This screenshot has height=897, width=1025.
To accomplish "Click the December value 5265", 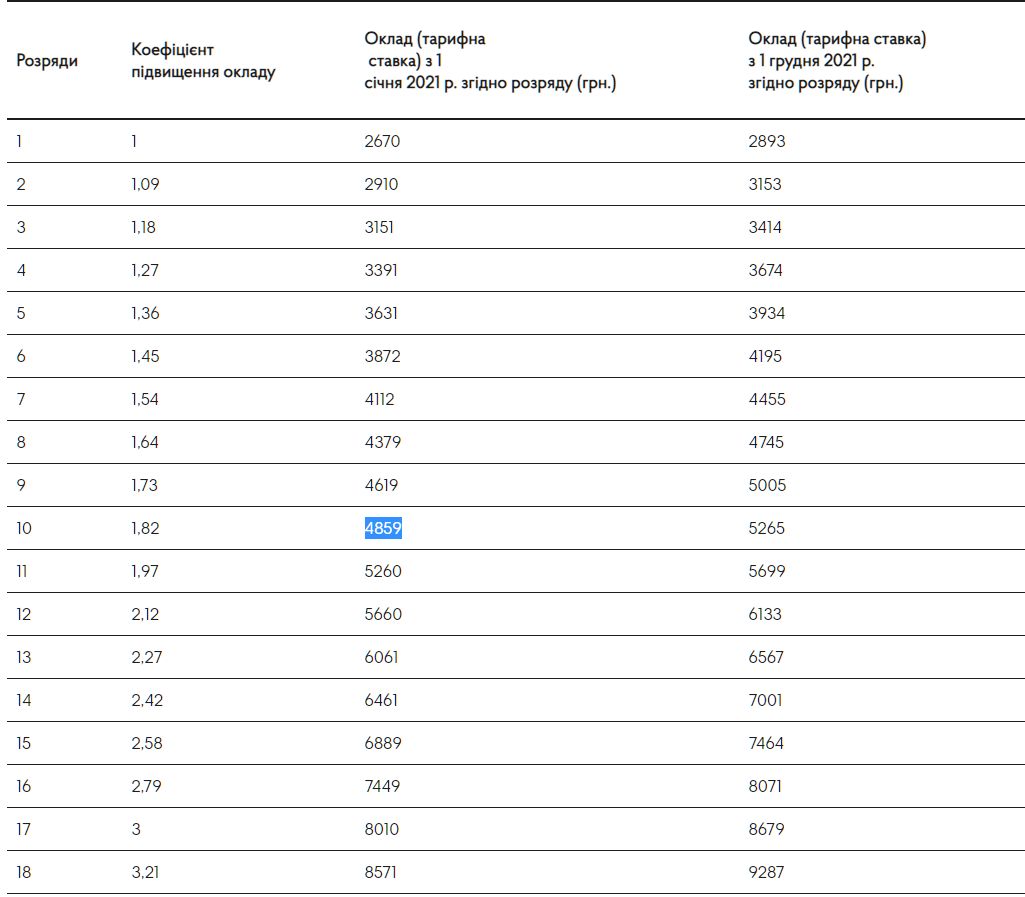I will coord(766,528).
